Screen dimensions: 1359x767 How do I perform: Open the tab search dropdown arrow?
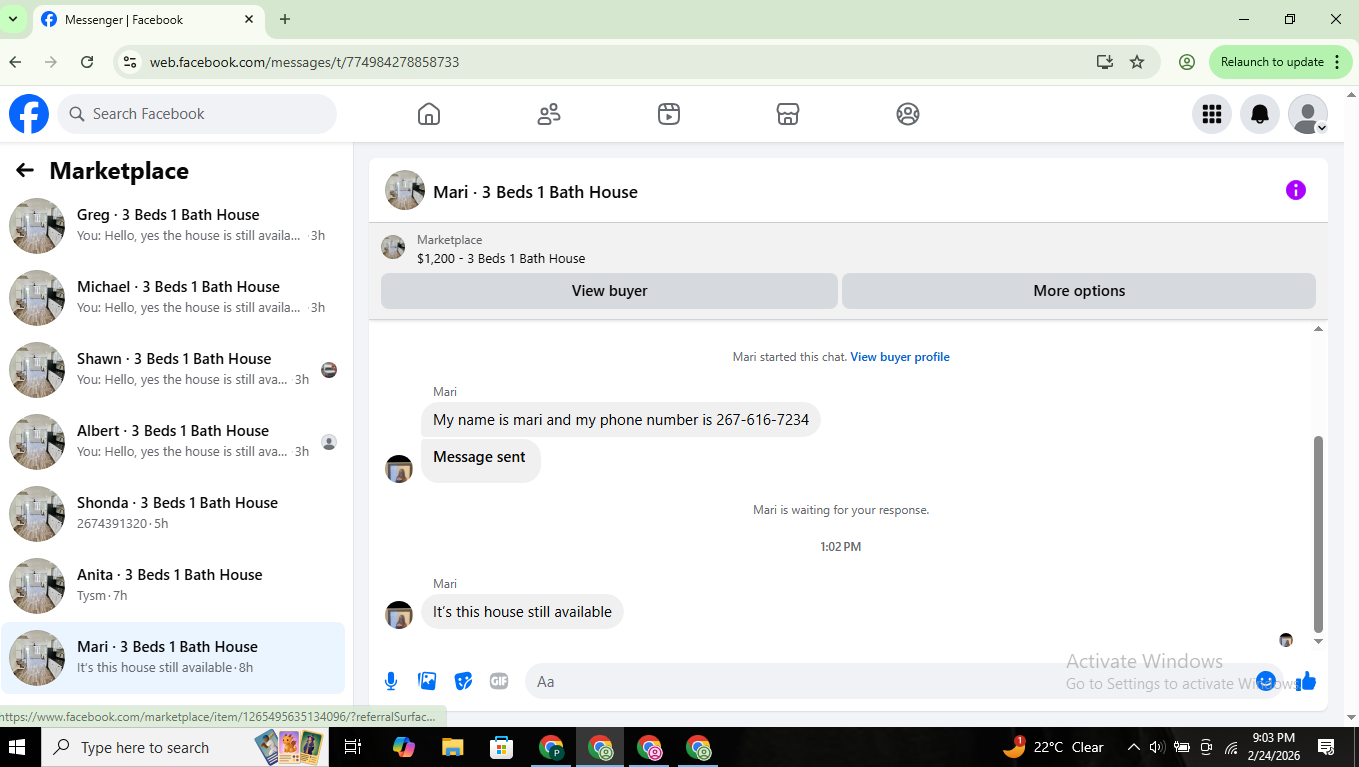13,19
